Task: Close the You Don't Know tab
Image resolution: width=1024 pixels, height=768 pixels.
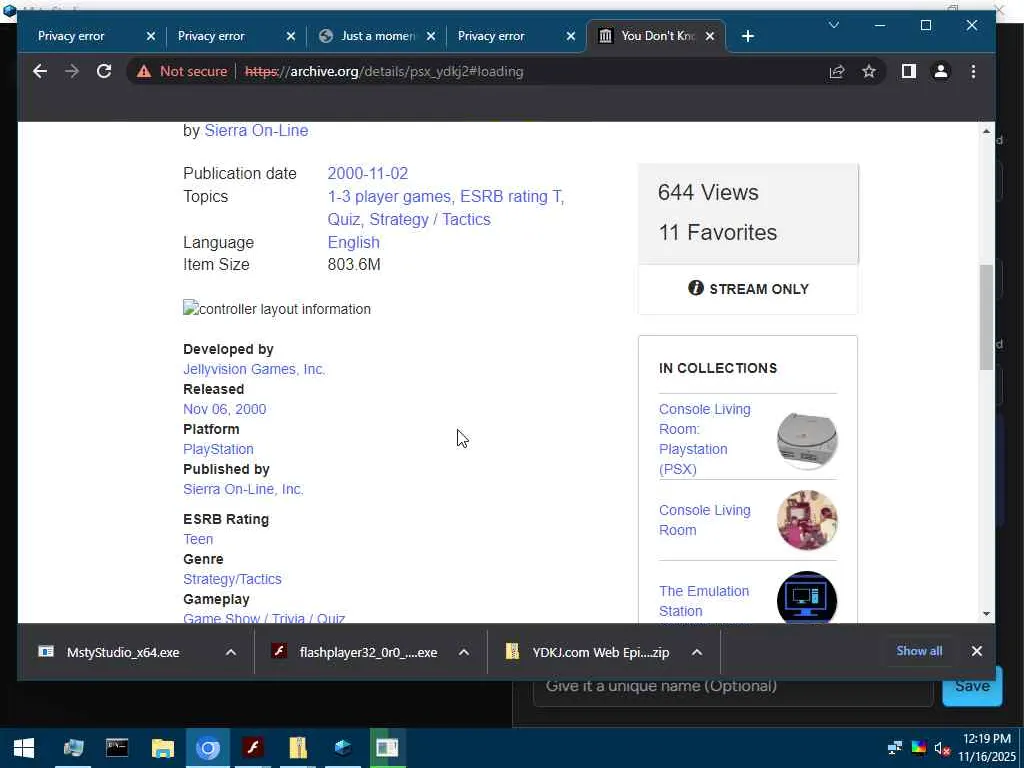Action: [x=711, y=36]
